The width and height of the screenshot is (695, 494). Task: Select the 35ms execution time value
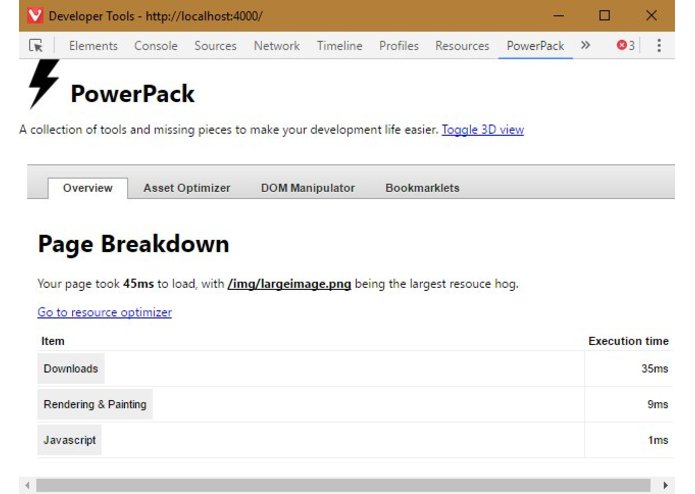tap(654, 369)
